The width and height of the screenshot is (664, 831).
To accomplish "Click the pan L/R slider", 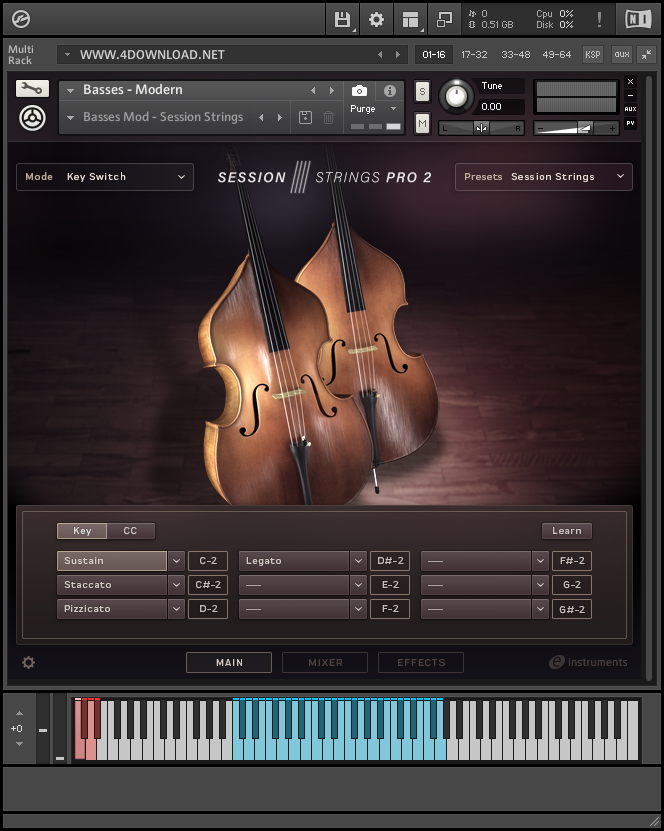I will coord(481,128).
